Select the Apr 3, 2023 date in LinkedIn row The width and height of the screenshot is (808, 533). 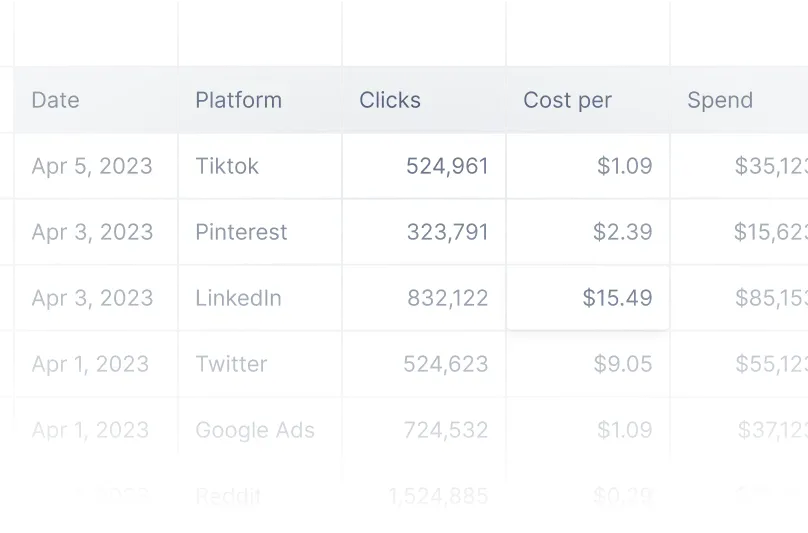[x=92, y=298]
